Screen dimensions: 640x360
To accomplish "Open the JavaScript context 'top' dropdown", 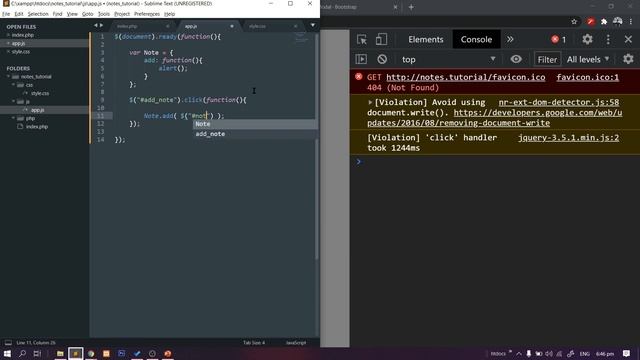I will [448, 59].
